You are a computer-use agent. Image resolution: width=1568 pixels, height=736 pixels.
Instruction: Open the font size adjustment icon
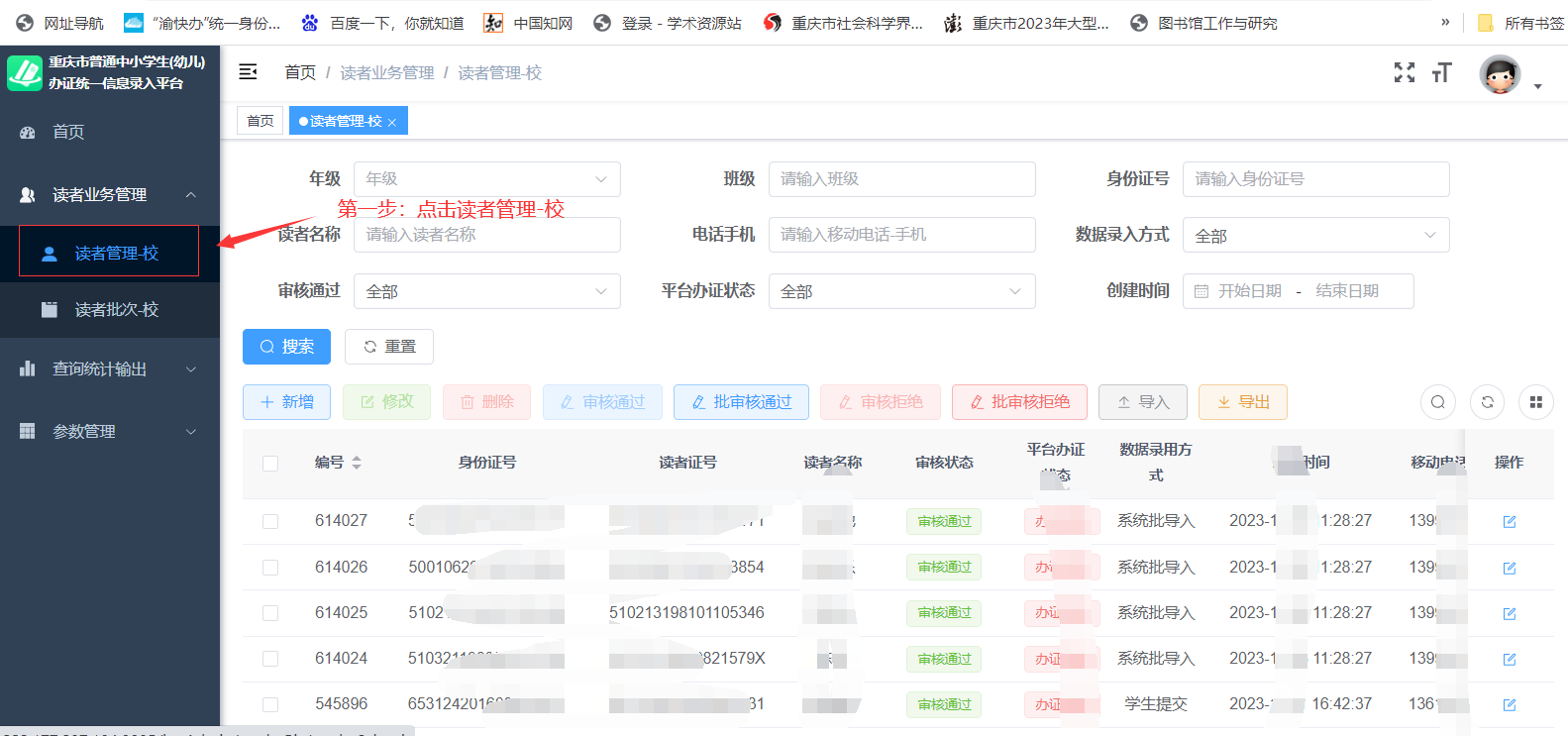coord(1442,72)
